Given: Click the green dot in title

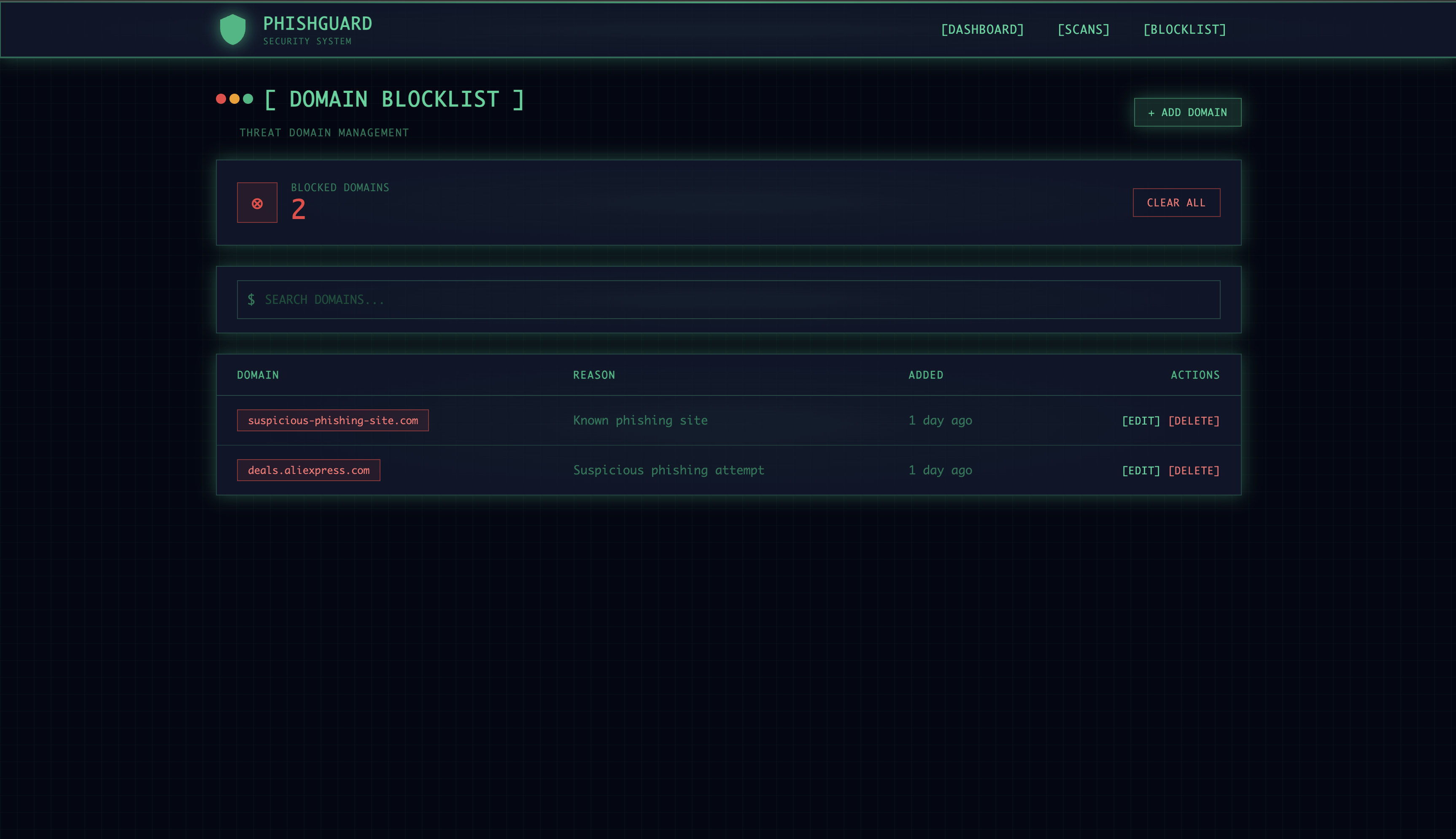Looking at the screenshot, I should click(x=248, y=98).
